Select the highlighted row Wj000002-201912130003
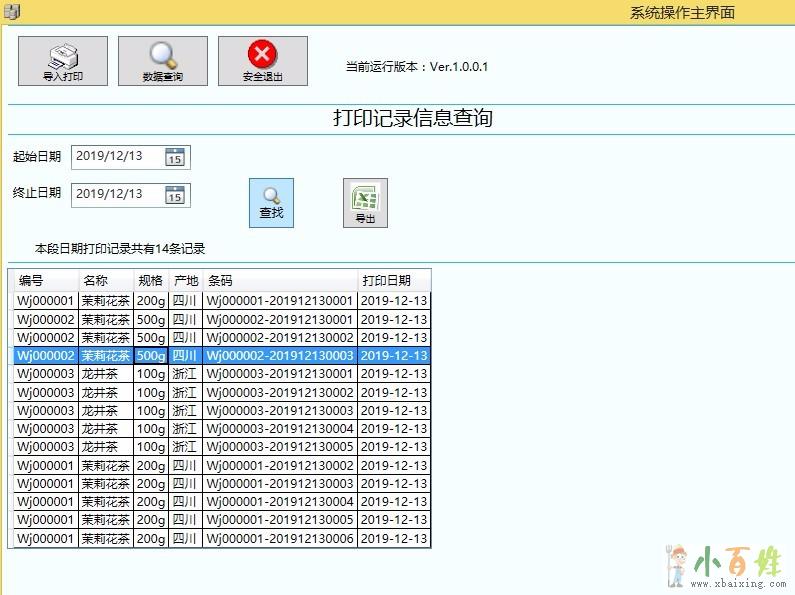Screen dimensions: 795x595 pos(280,356)
